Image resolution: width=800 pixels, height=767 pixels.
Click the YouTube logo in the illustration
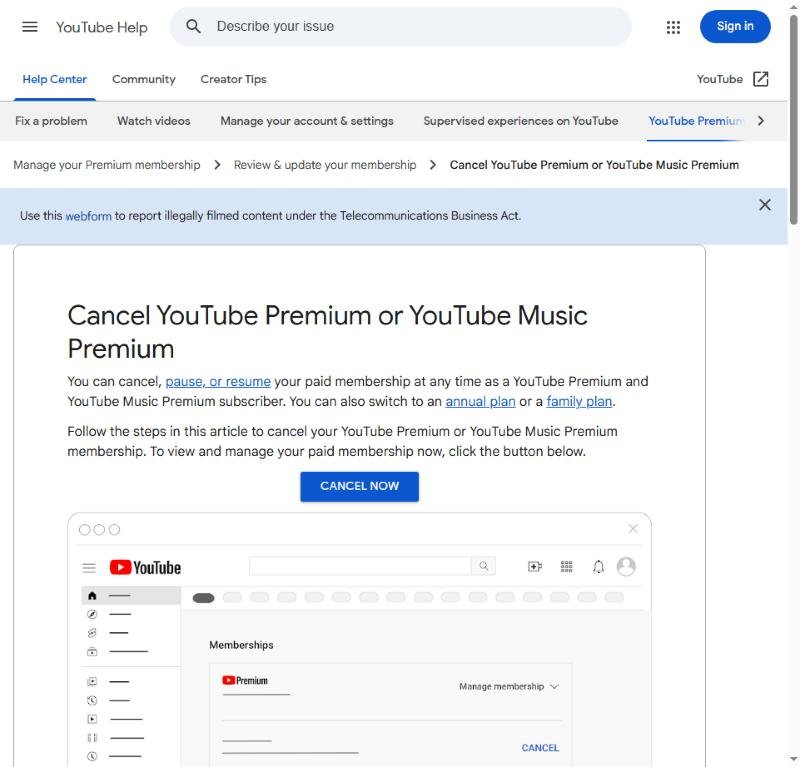145,567
